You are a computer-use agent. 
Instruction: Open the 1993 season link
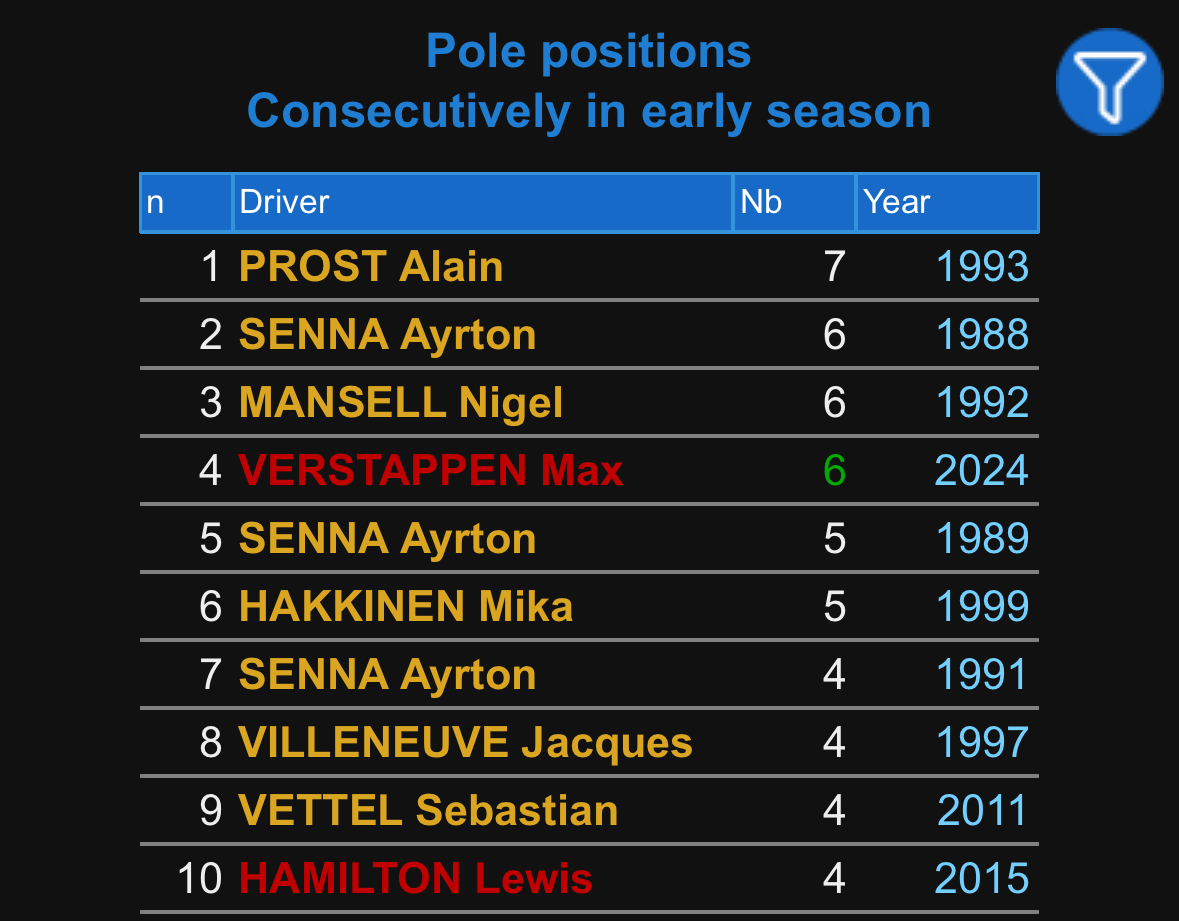(x=982, y=267)
